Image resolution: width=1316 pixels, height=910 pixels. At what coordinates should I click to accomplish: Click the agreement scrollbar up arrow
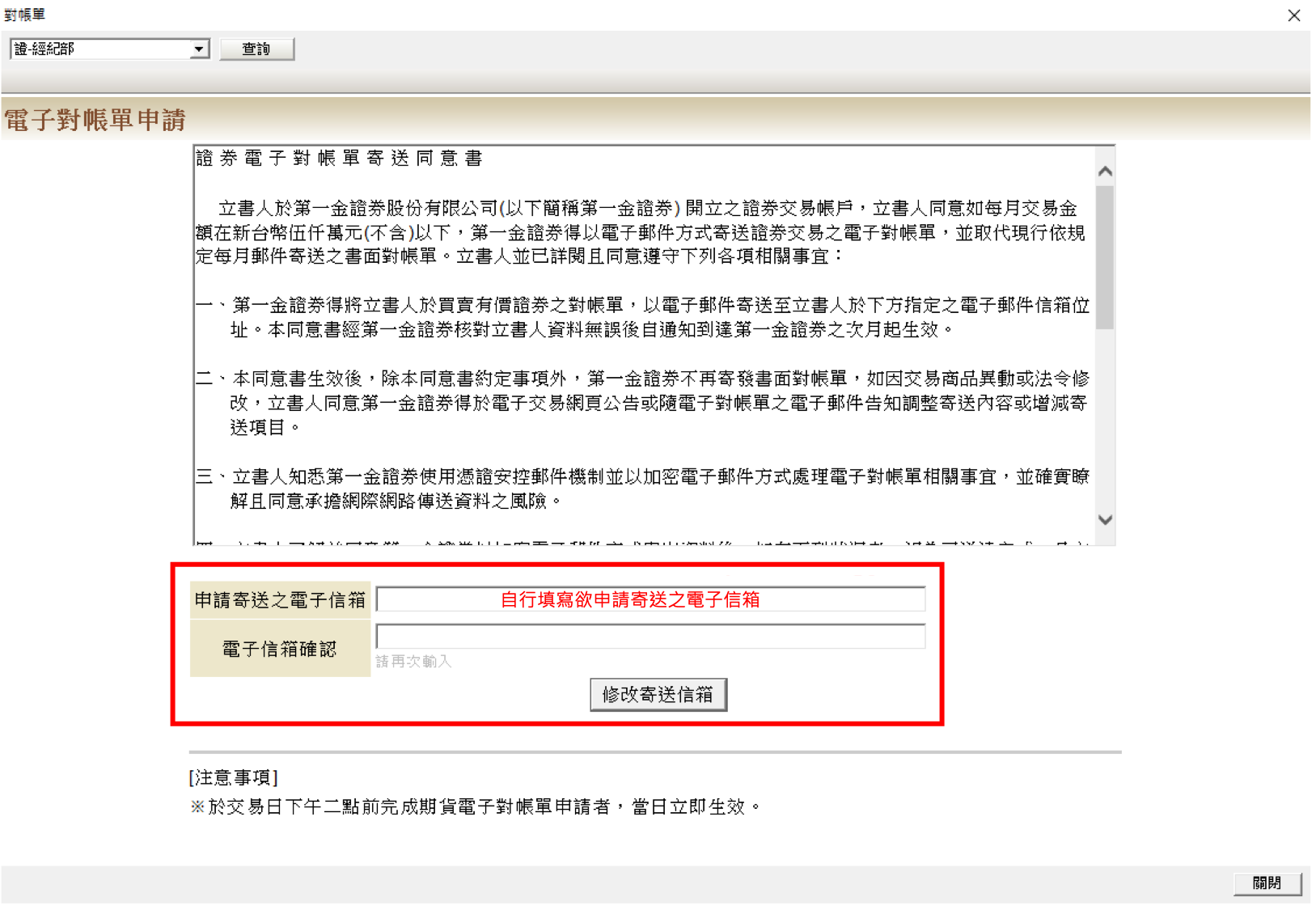[1105, 171]
